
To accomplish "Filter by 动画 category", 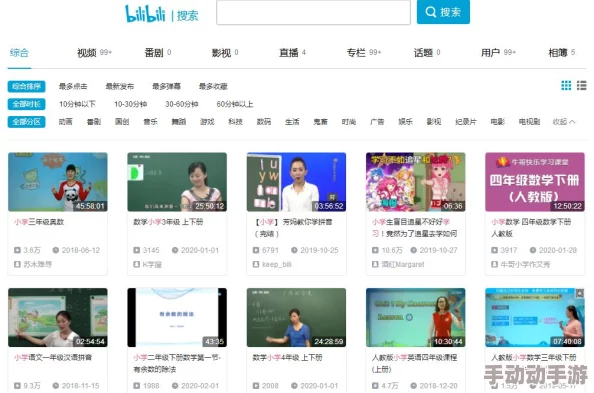I will pyautogui.click(x=66, y=122).
